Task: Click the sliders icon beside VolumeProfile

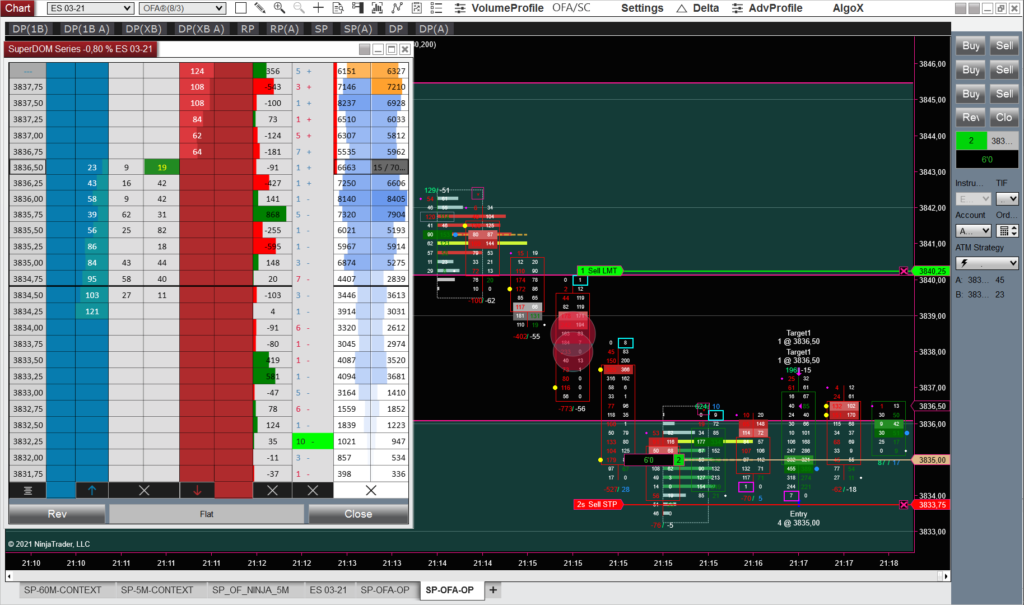Action: click(460, 8)
